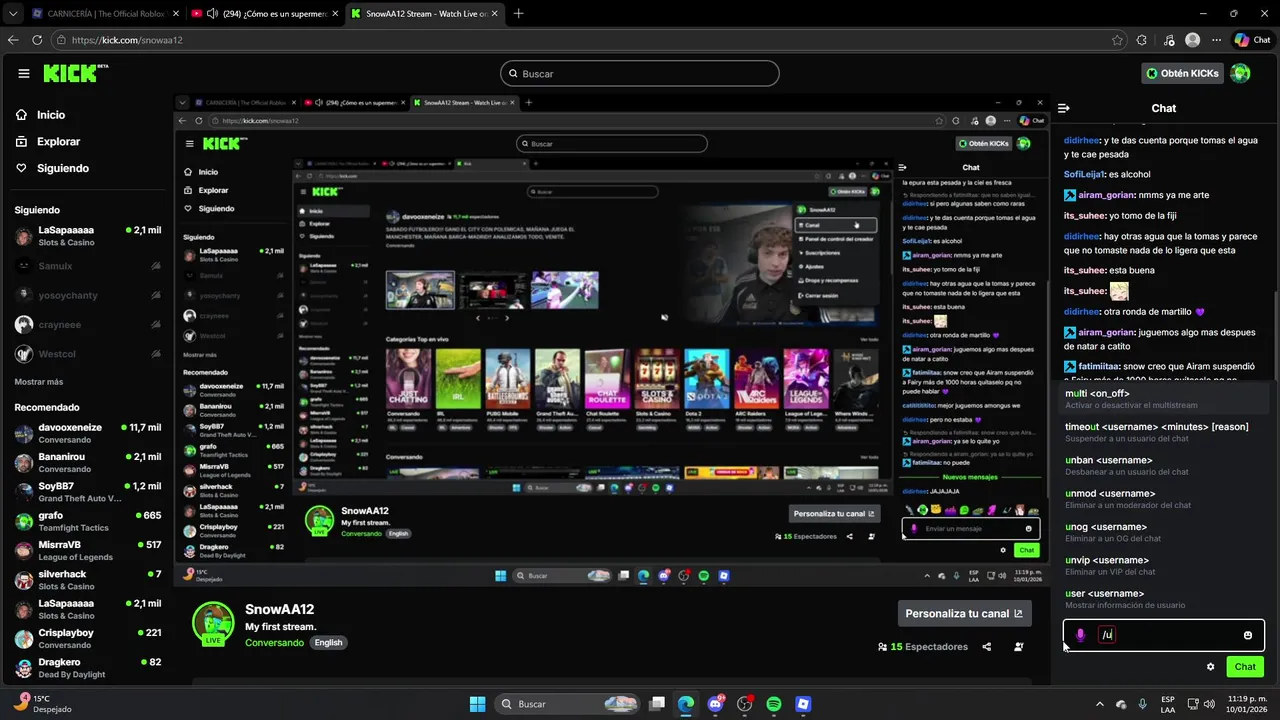Open Bananirou recommended channel
Image resolution: width=1280 pixels, height=720 pixels.
pos(88,462)
